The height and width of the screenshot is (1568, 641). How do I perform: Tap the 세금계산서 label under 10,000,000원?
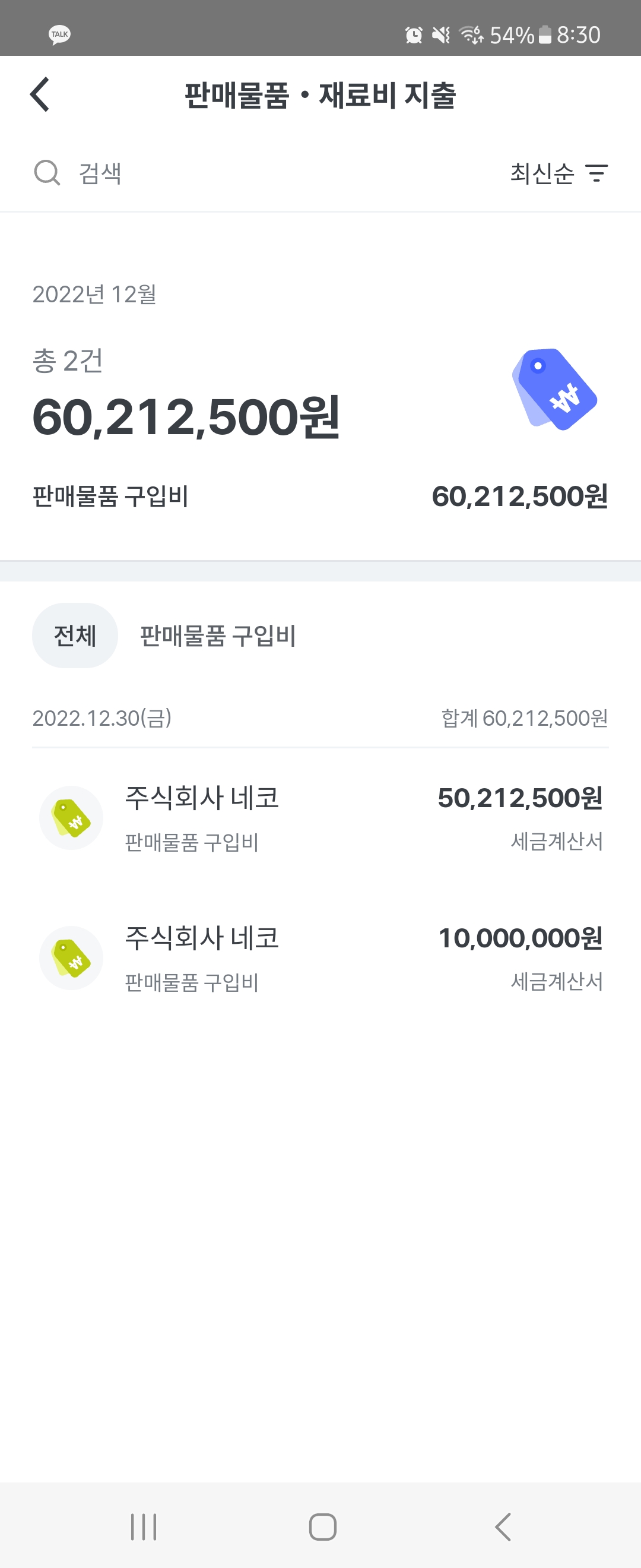pyautogui.click(x=557, y=982)
